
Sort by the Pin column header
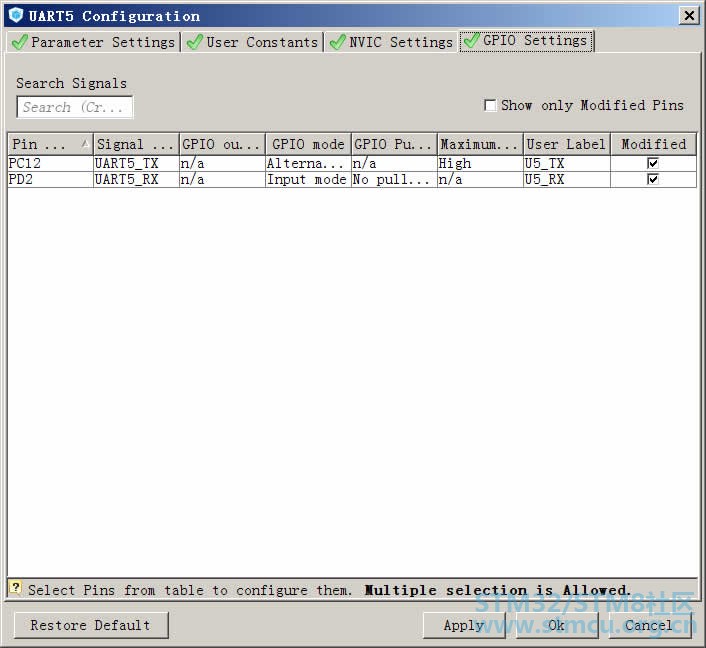pos(50,144)
